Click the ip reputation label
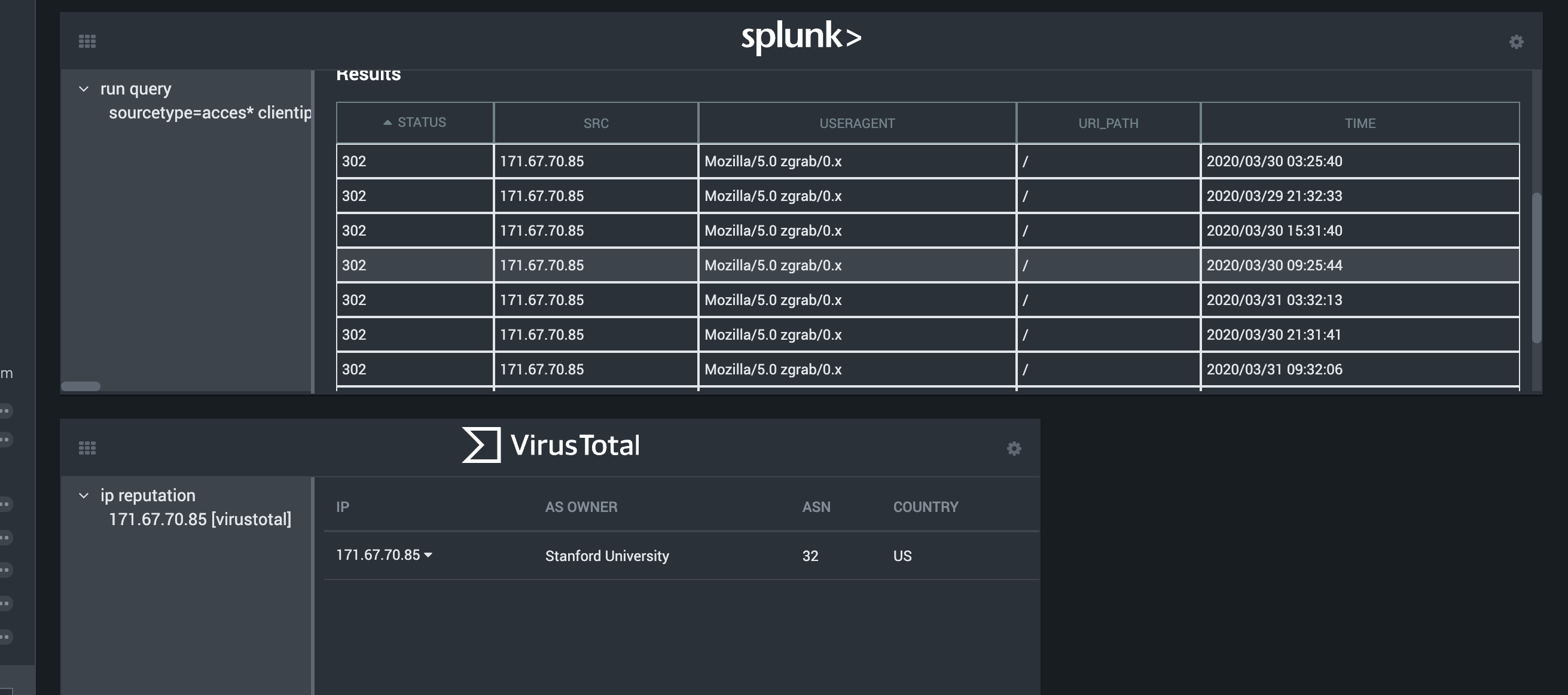The image size is (1568, 695). [148, 495]
